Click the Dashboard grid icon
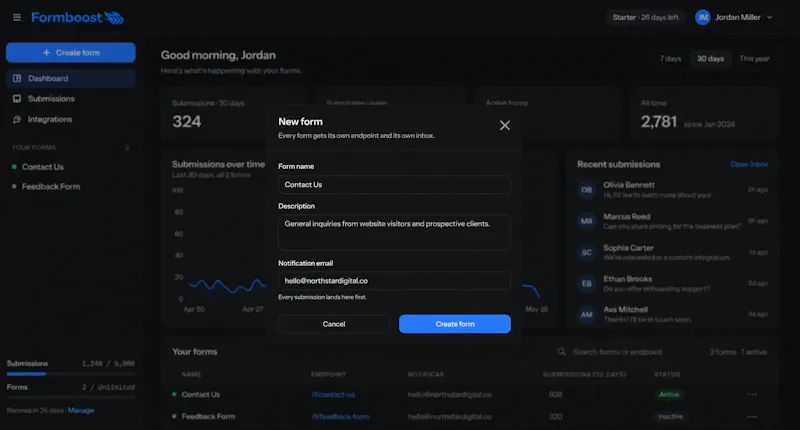800x430 pixels. tap(17, 79)
